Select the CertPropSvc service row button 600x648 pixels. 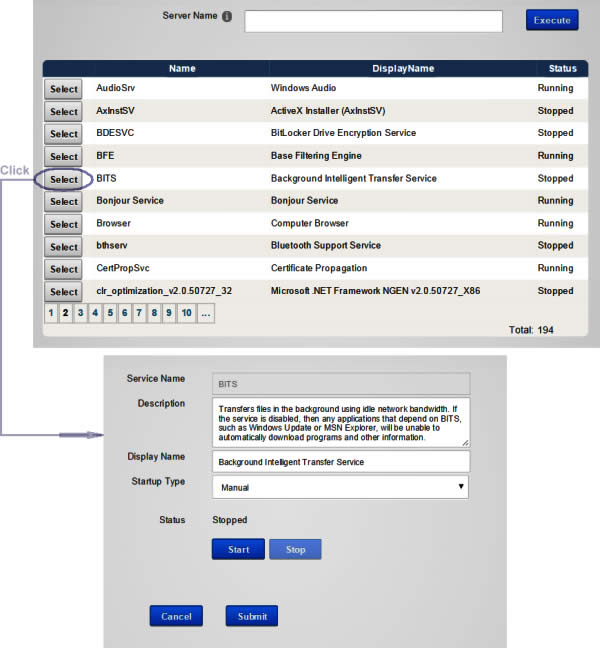(x=64, y=269)
